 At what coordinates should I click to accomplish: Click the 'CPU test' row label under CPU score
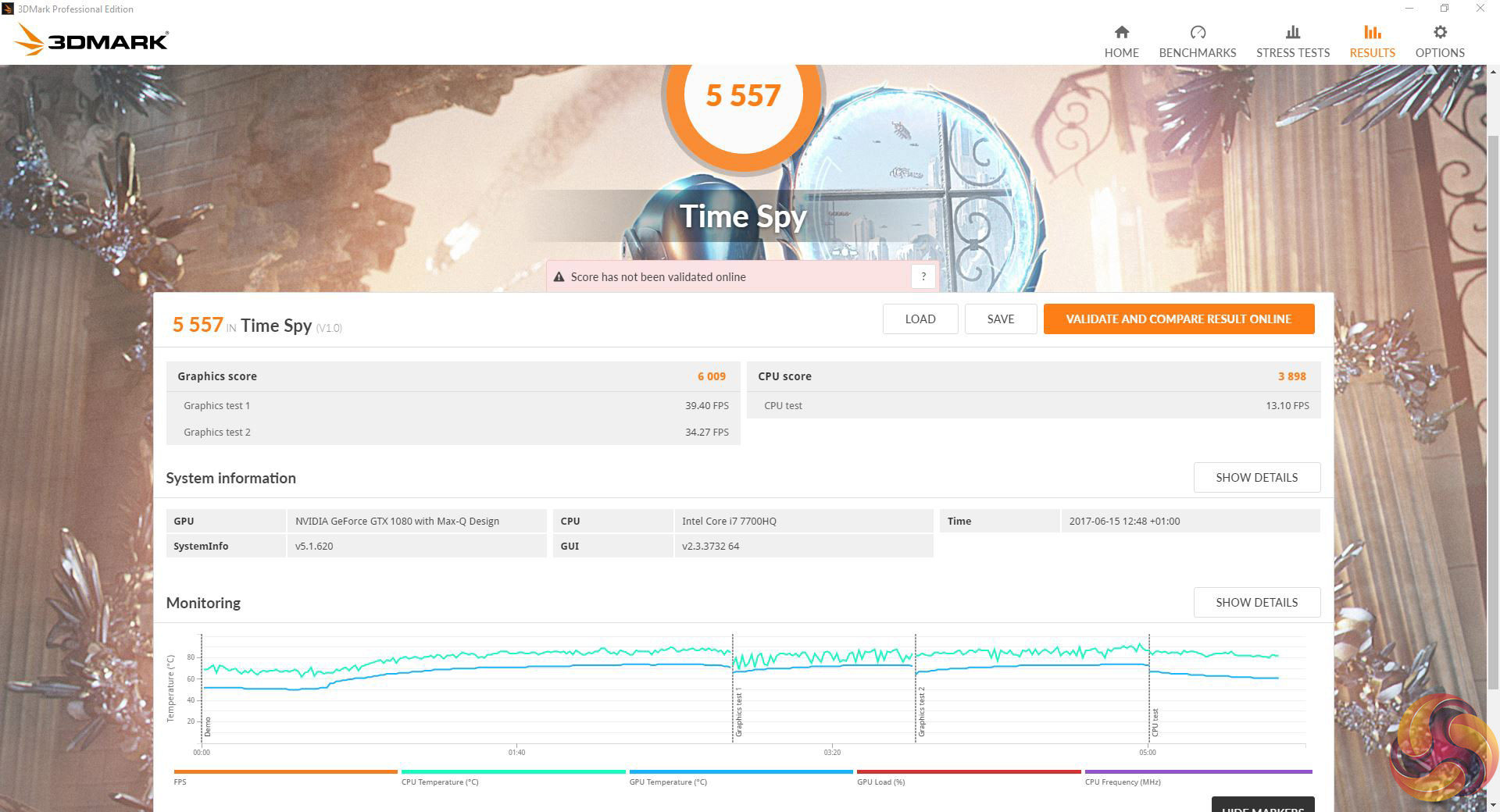click(x=783, y=406)
